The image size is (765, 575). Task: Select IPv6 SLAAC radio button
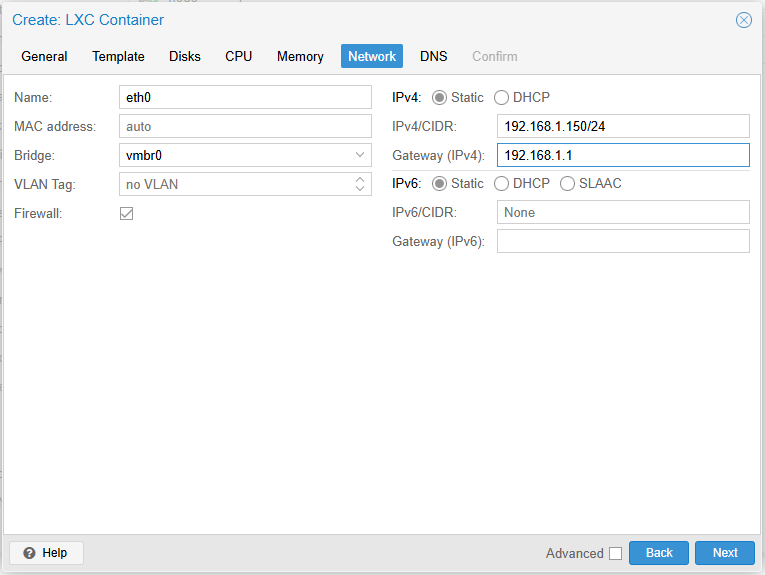[567, 183]
